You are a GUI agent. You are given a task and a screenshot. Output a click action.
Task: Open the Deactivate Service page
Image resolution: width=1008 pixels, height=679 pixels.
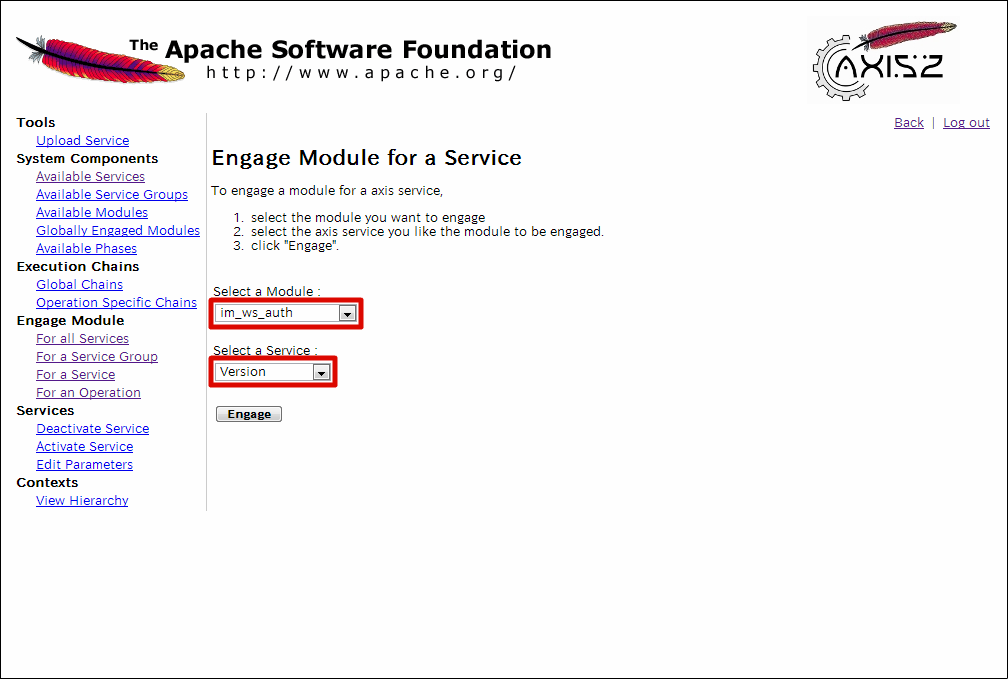point(92,429)
